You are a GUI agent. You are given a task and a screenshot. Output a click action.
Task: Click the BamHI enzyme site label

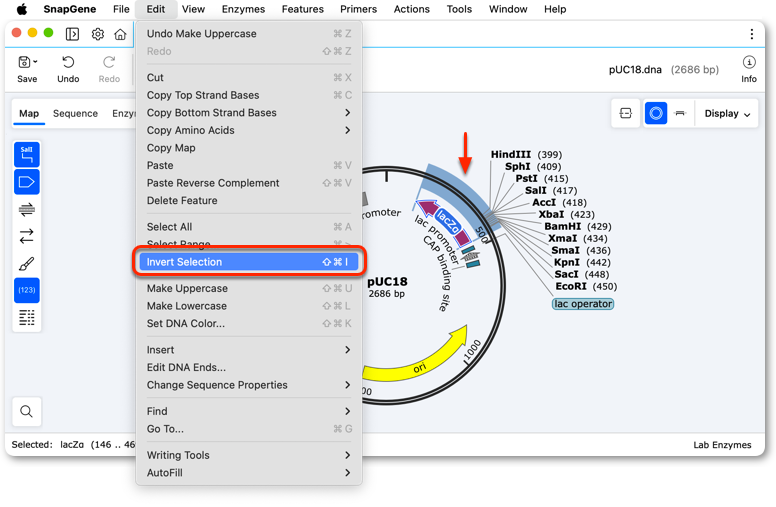pos(563,226)
